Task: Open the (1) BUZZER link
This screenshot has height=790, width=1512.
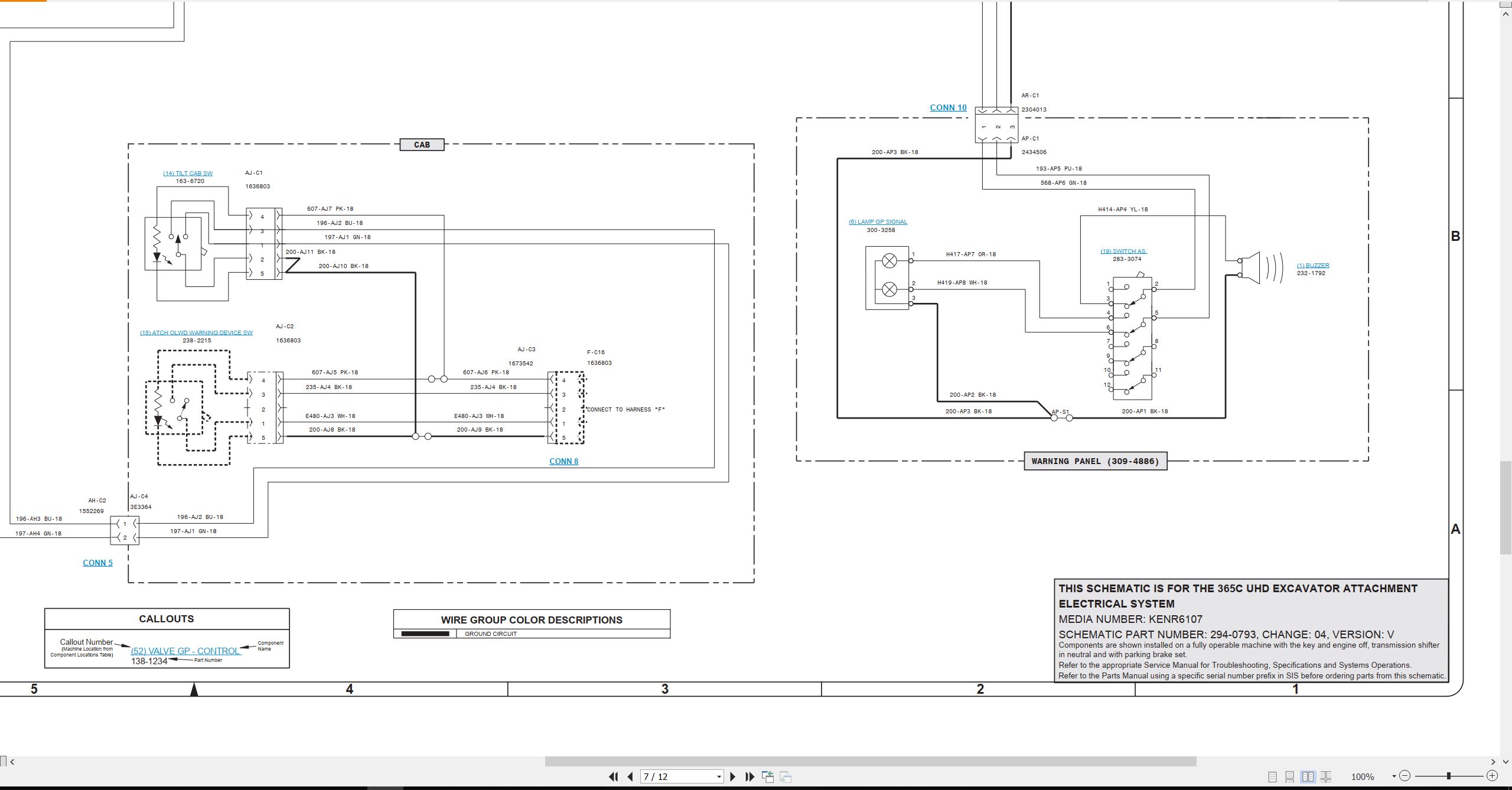Action: pyautogui.click(x=1313, y=266)
